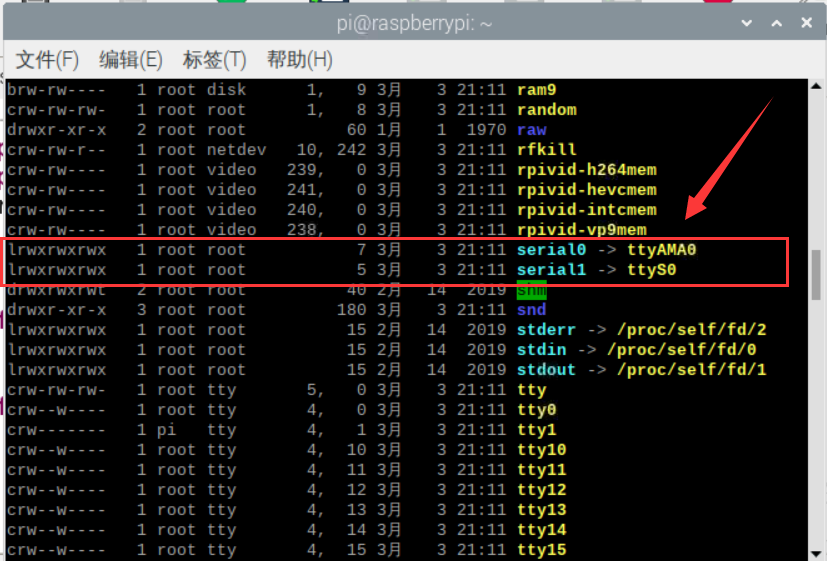Click the device name tty14
The image size is (827, 561).
(x=542, y=530)
